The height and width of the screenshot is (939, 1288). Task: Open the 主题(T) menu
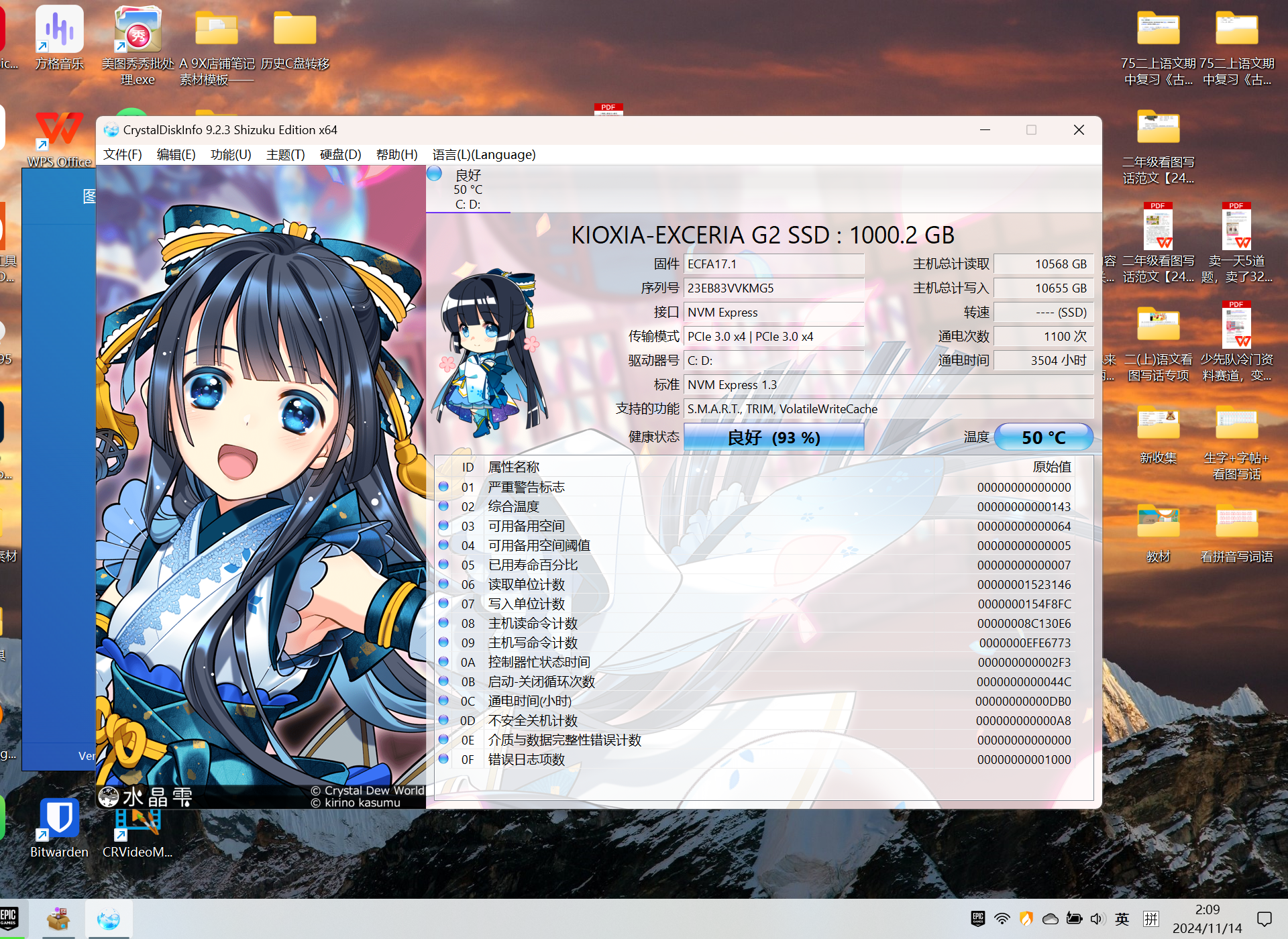[285, 155]
